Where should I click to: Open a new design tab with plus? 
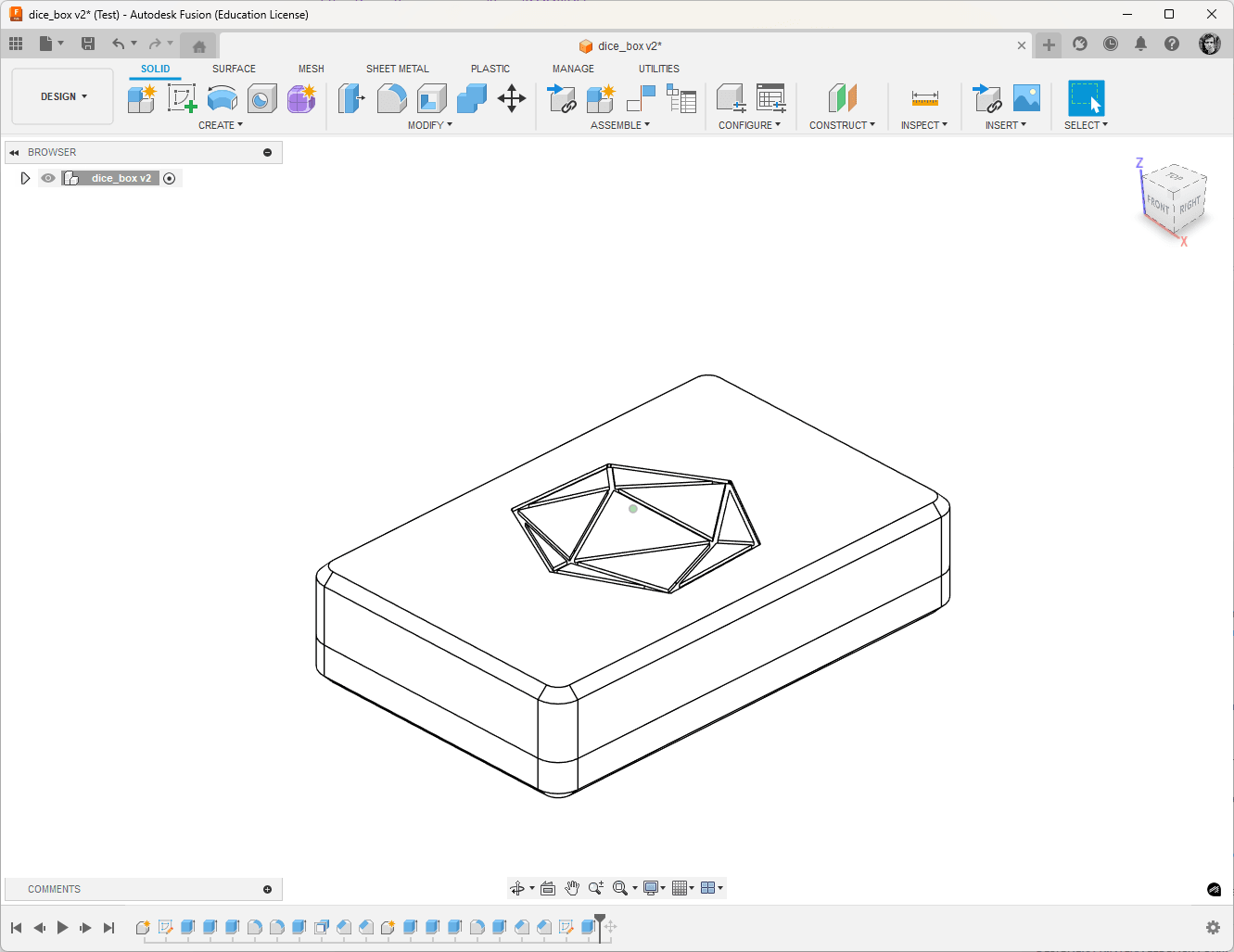[x=1049, y=44]
